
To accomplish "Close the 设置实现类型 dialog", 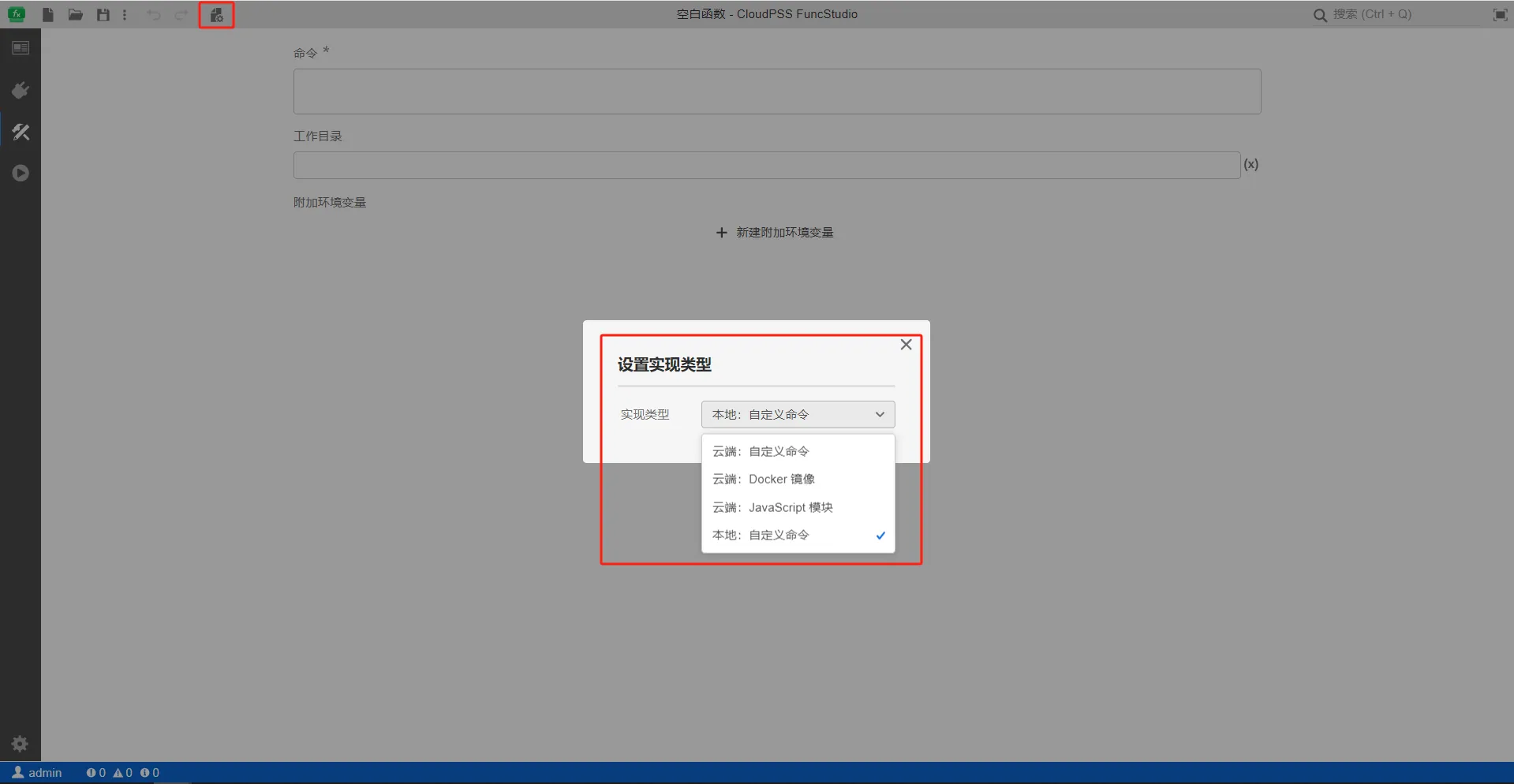I will (x=906, y=345).
